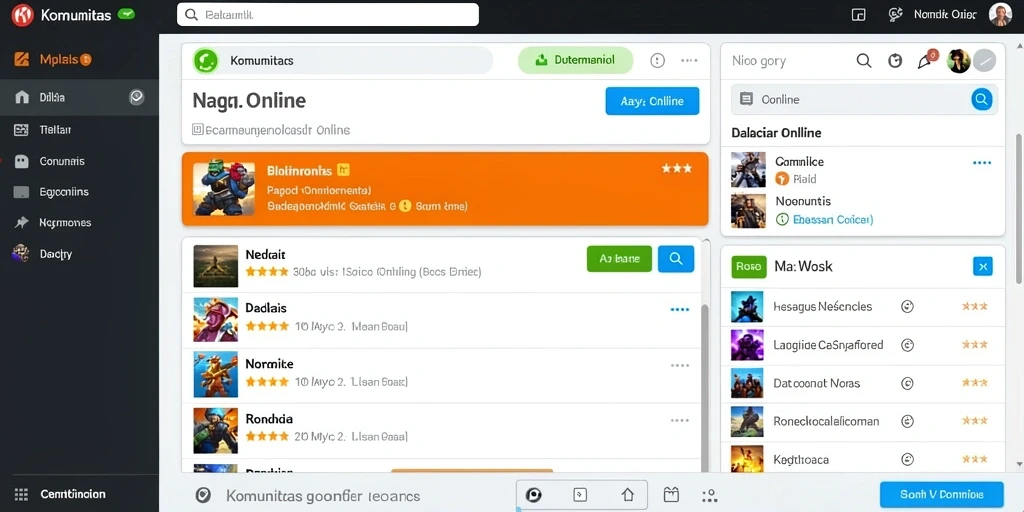Click the magnifier icon in Nico gory panel

click(x=864, y=61)
